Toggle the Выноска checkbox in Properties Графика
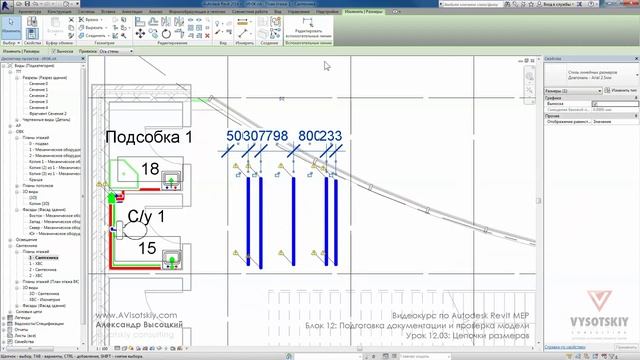This screenshot has height=360, width=640. coord(595,104)
